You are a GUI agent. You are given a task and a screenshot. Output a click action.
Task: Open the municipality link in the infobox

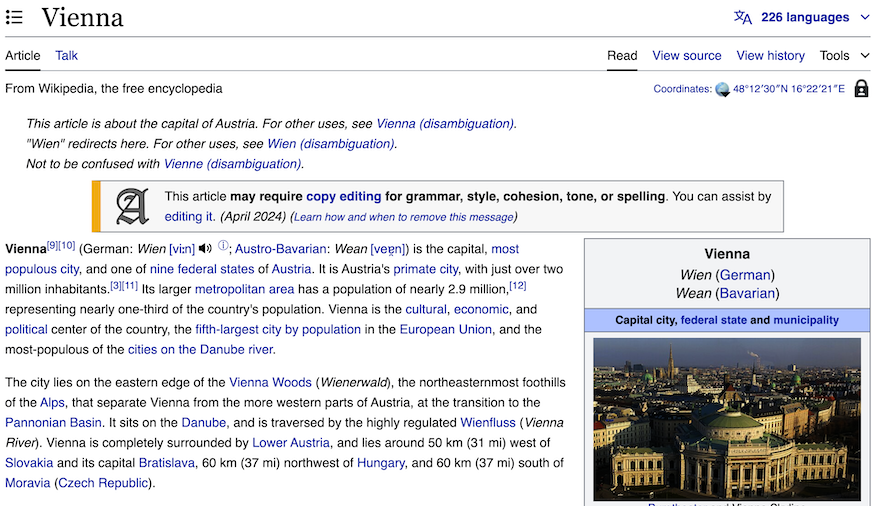pos(806,320)
